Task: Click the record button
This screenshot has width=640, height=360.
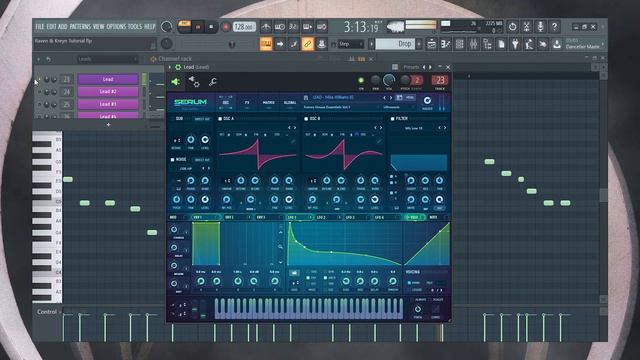Action: 225,27
